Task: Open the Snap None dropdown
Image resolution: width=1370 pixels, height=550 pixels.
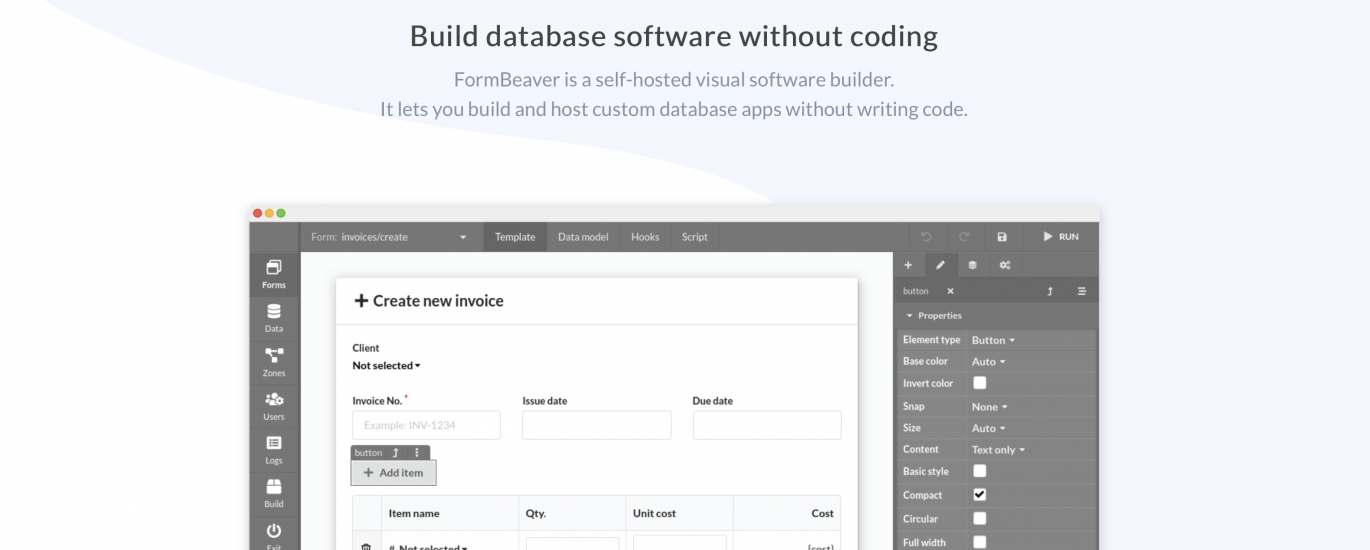Action: coord(990,407)
